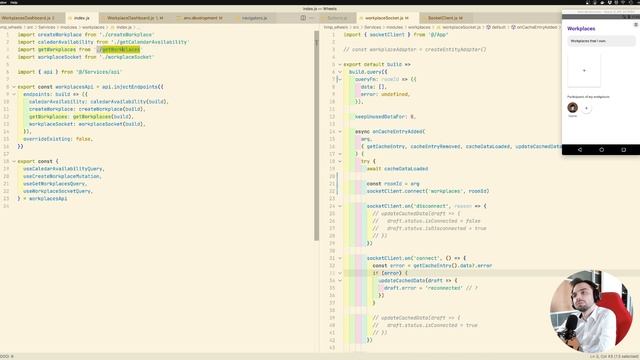Switch to the index.js tab
Image resolution: width=640 pixels, height=360 pixels.
(x=82, y=18)
